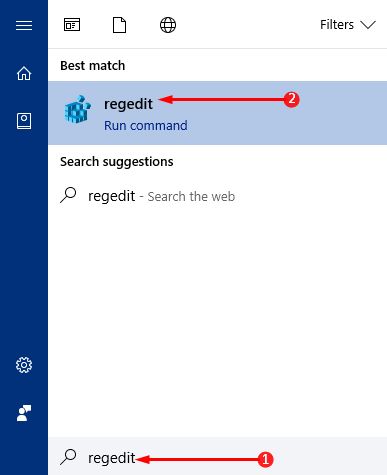
Task: Click the "Search suggestions" heading
Action: (x=117, y=162)
